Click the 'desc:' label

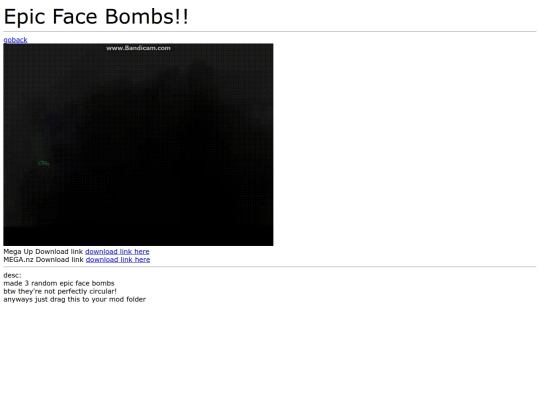point(12,275)
